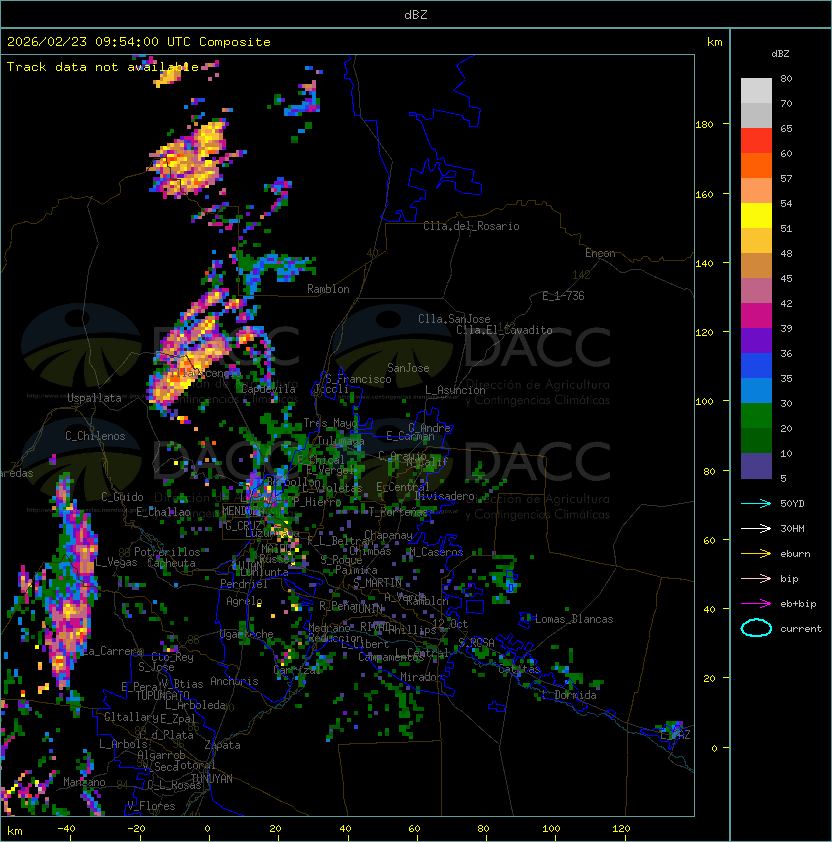Click the '60' tick on horizontal km axis
This screenshot has width=832, height=842.
click(414, 829)
